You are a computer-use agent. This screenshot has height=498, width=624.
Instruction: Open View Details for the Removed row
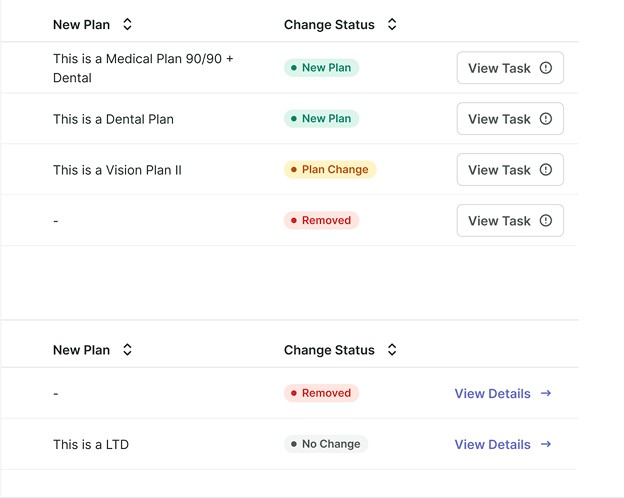[503, 393]
